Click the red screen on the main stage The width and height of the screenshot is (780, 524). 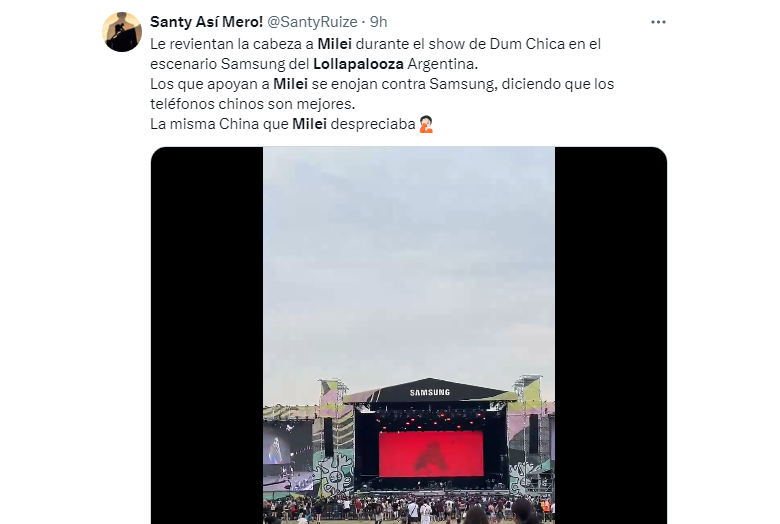[431, 454]
